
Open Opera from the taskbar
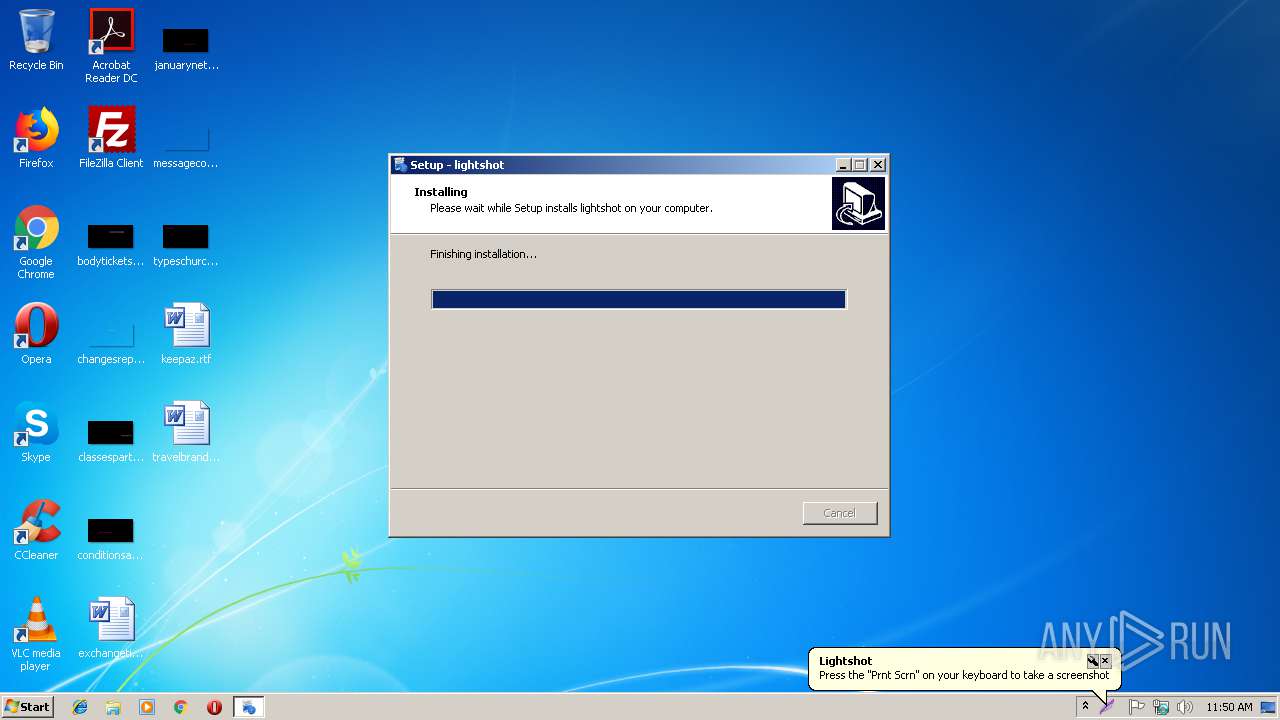[x=214, y=707]
